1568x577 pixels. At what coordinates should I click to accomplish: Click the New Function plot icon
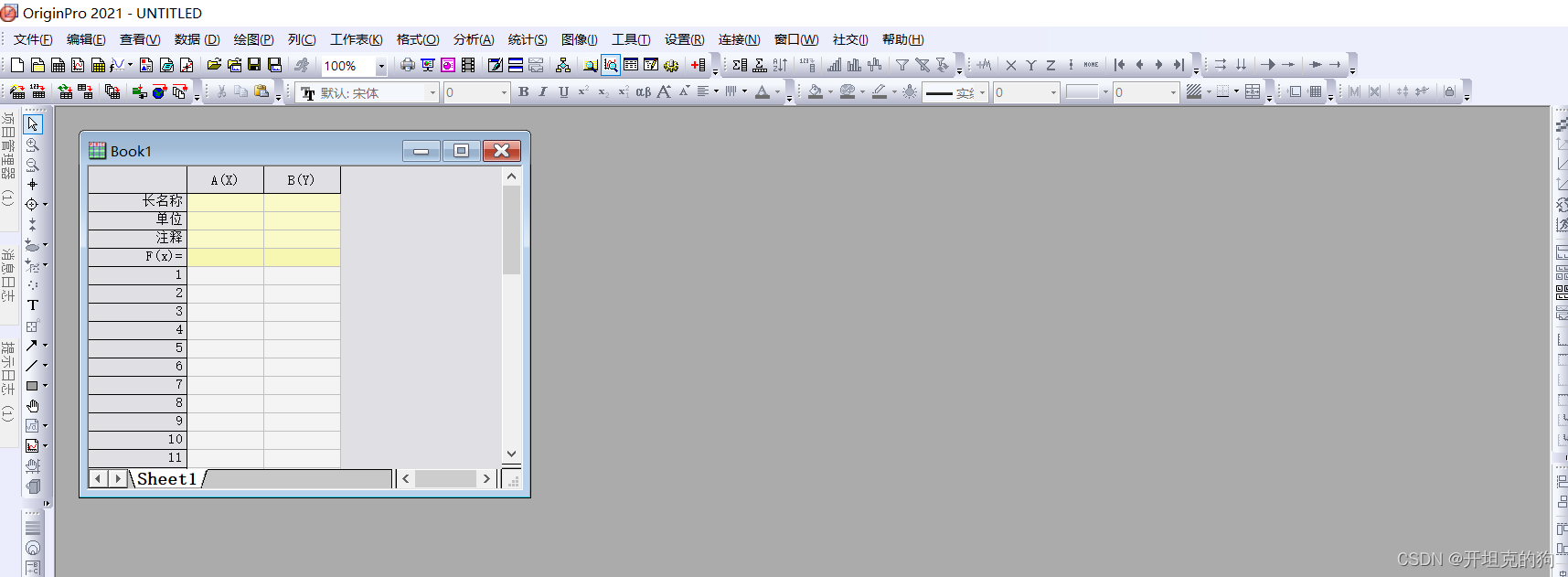tap(118, 65)
